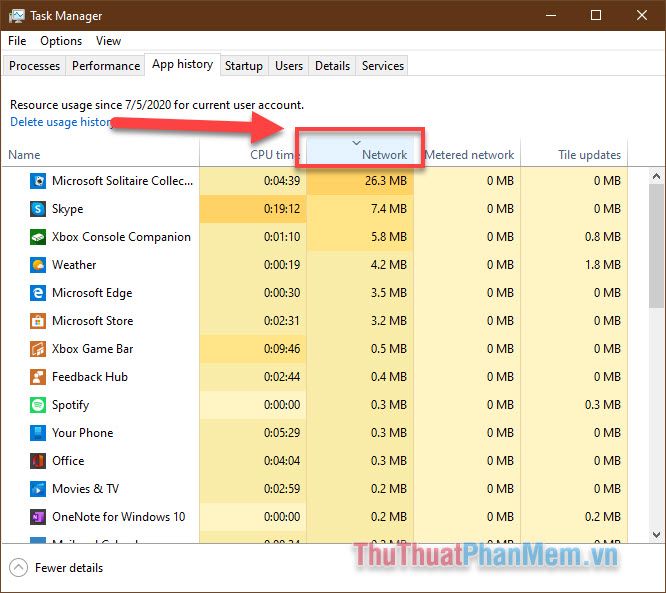This screenshot has height=593, width=666.
Task: Switch to the Processes tab
Action: 34,66
